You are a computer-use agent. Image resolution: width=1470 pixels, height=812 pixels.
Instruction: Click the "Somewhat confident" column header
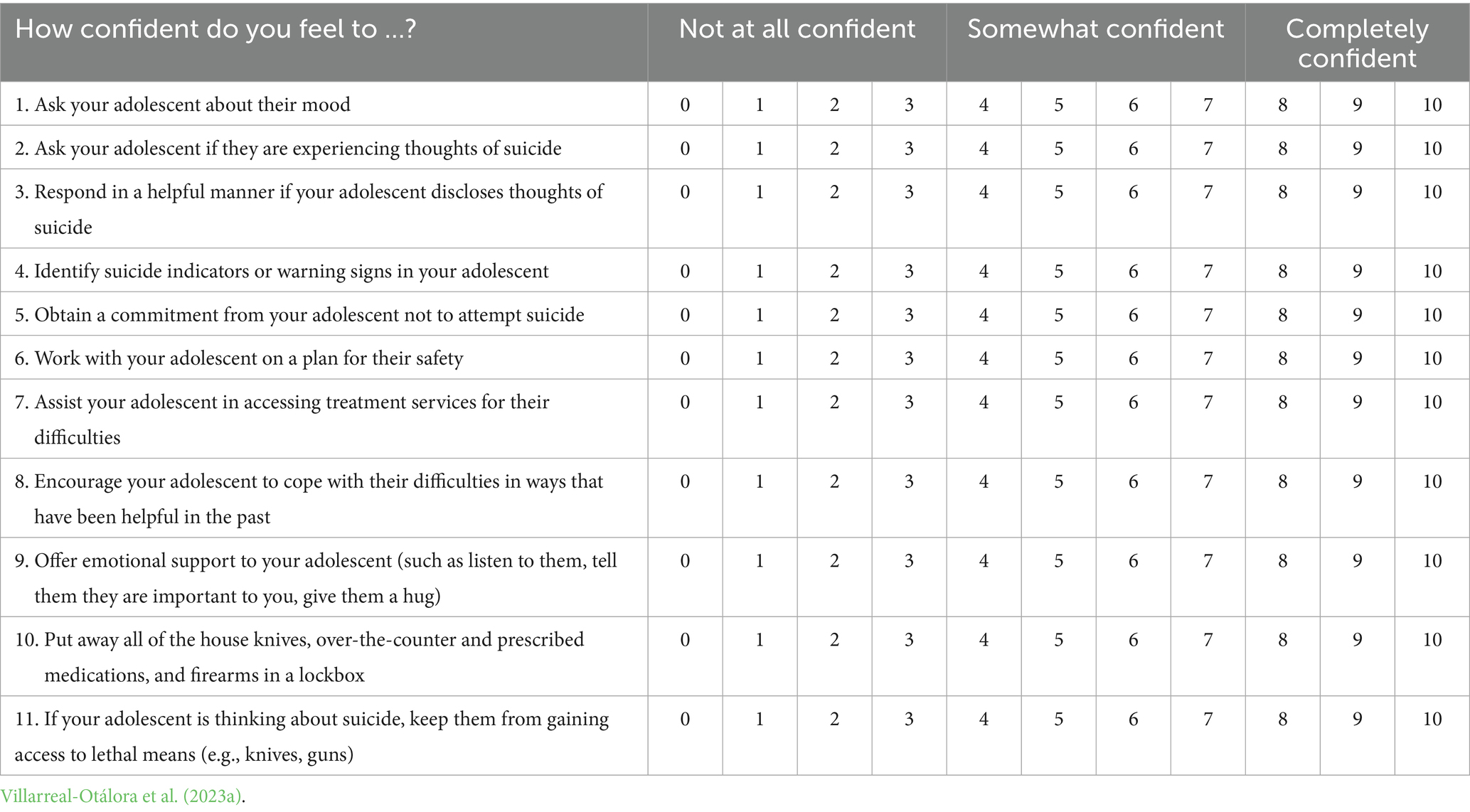[1095, 29]
